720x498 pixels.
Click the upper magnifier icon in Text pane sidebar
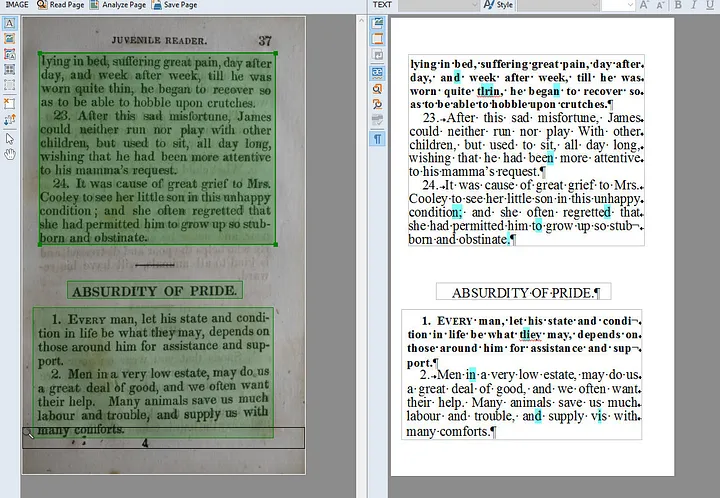(377, 89)
